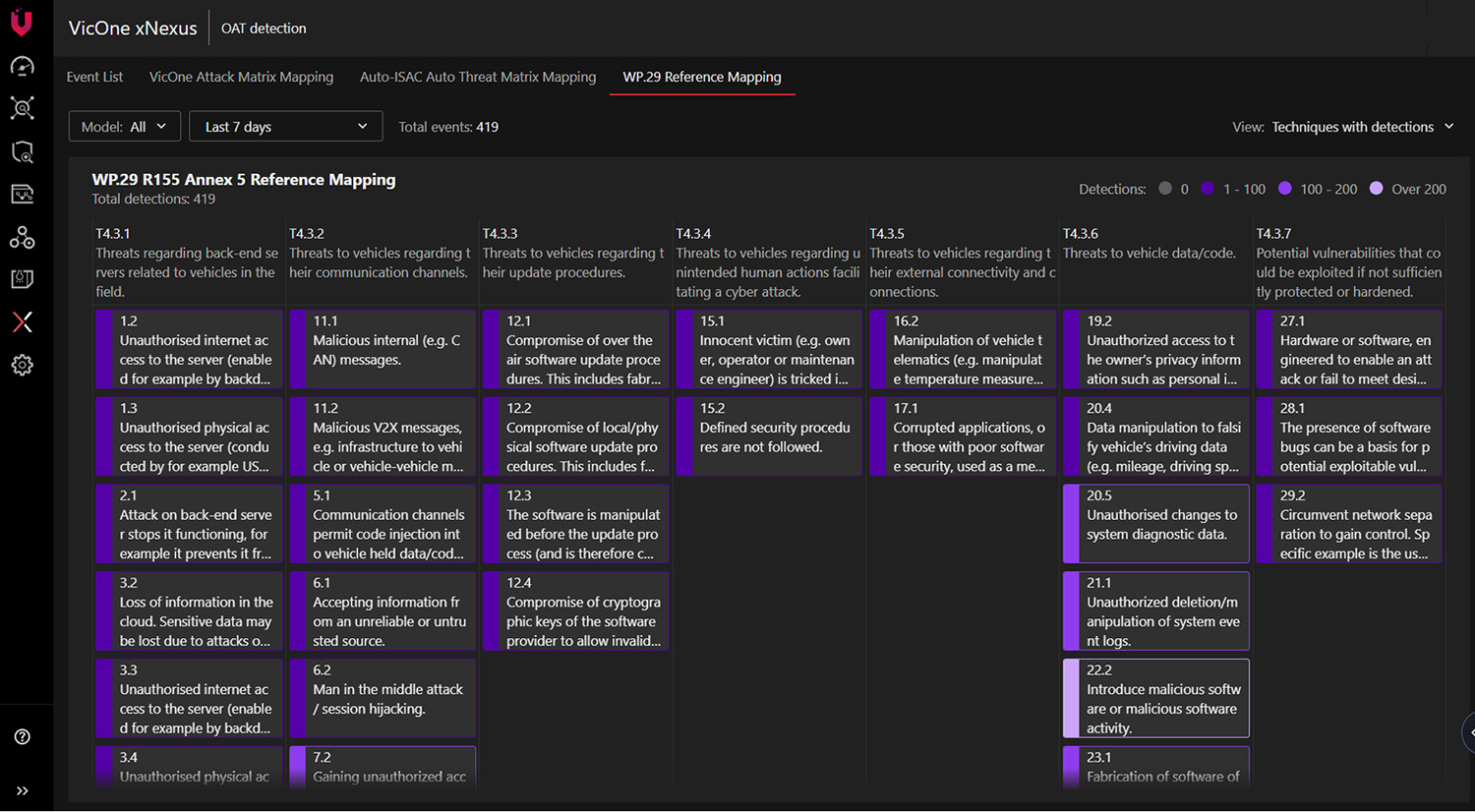Expand the View: Techniques with detections dropdown
Viewport: 1475px width, 812px height.
[x=1343, y=127]
